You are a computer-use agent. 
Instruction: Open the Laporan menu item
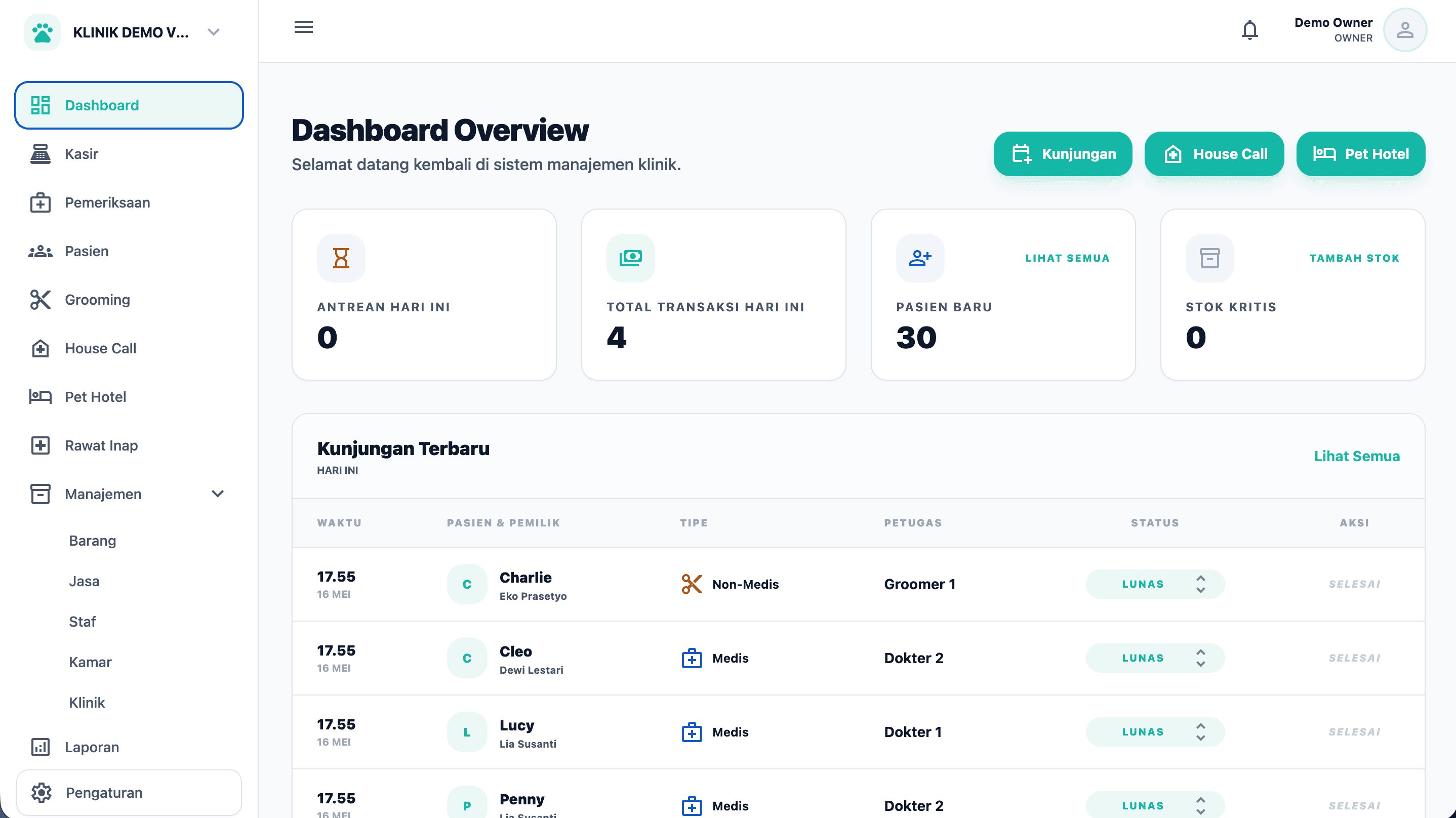tap(129, 747)
